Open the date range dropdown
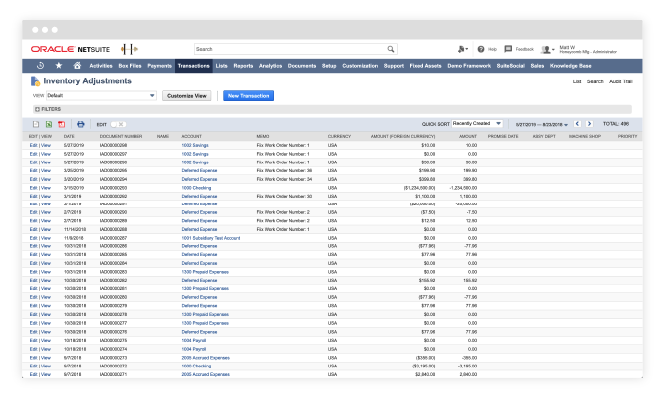Image resolution: width=665 pixels, height=407 pixels. pos(542,125)
